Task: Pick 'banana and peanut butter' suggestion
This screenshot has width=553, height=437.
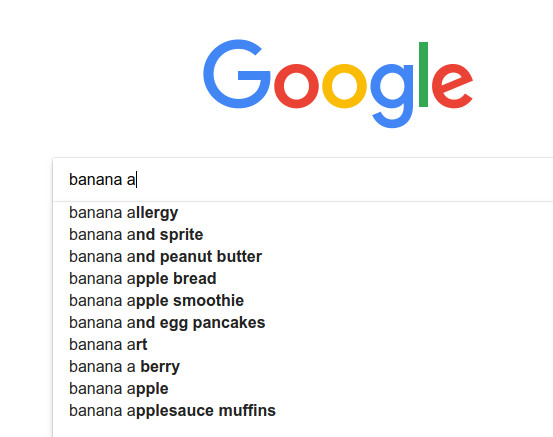Action: 303,256
